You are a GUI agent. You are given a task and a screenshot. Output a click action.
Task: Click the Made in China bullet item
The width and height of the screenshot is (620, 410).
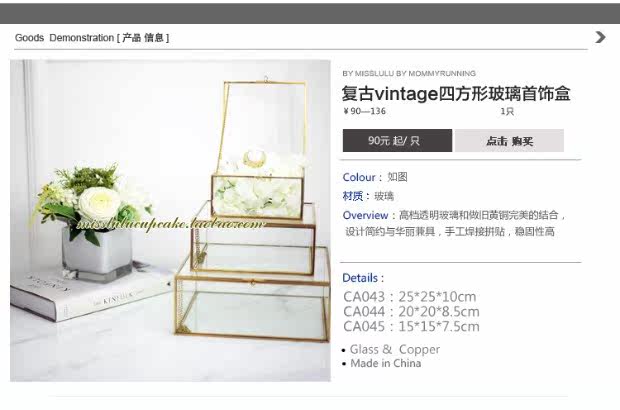(382, 363)
